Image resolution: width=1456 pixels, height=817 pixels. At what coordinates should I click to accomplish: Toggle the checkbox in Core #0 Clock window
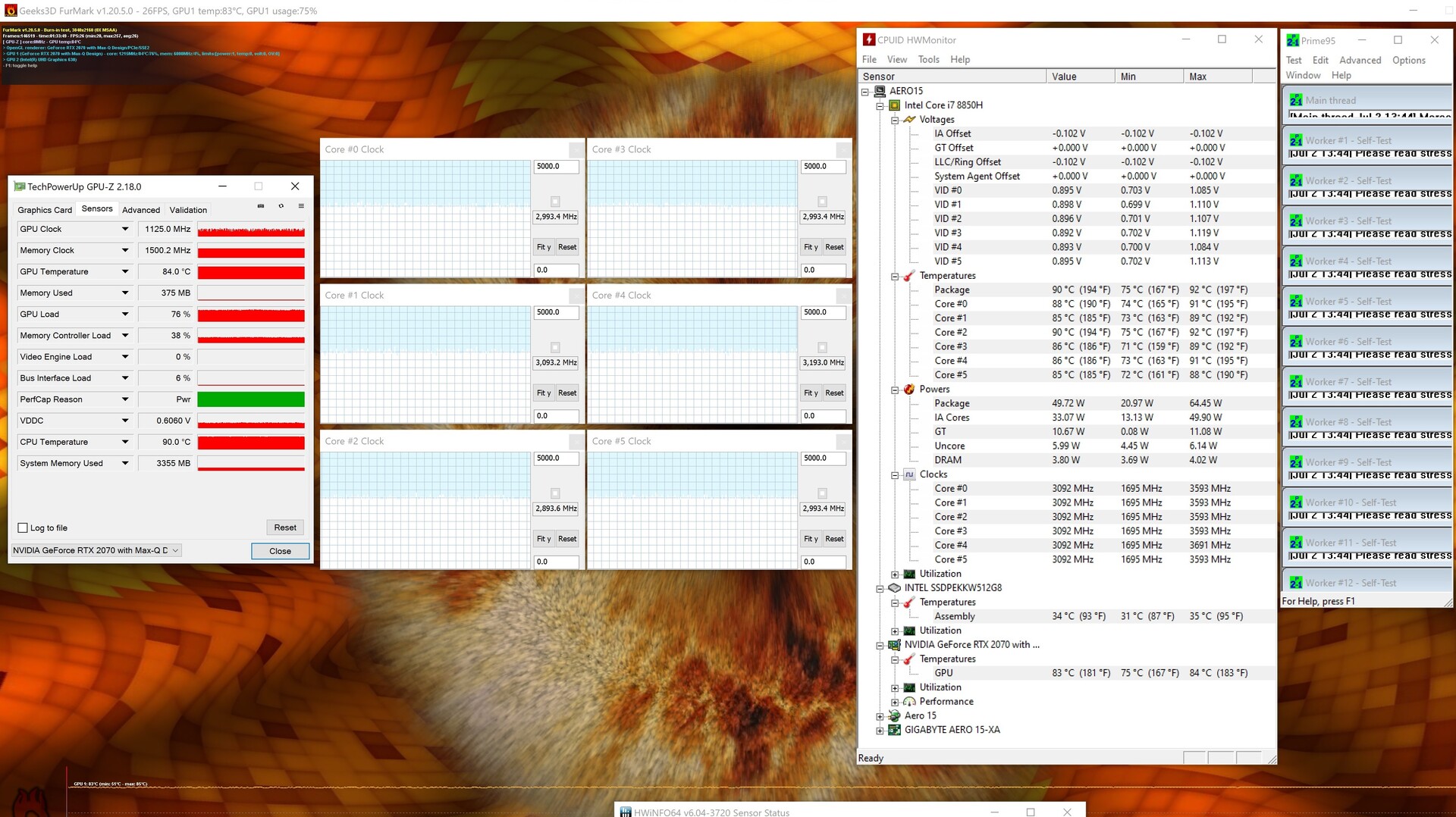tap(555, 202)
